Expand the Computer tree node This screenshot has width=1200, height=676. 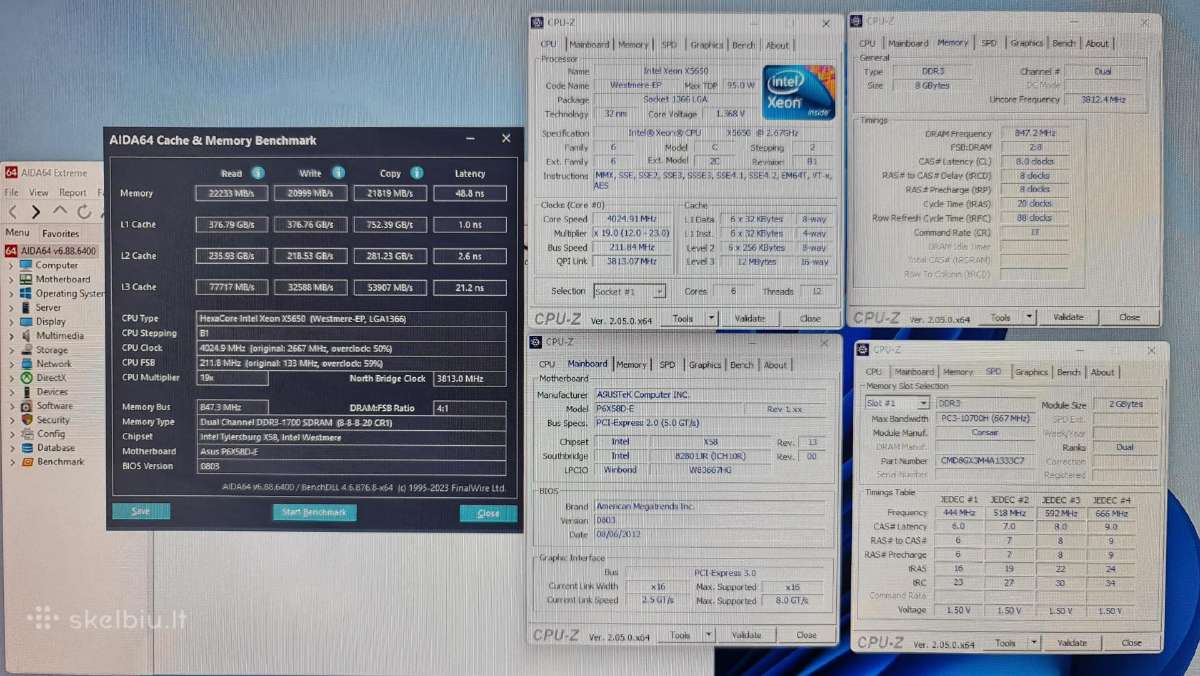(11, 266)
